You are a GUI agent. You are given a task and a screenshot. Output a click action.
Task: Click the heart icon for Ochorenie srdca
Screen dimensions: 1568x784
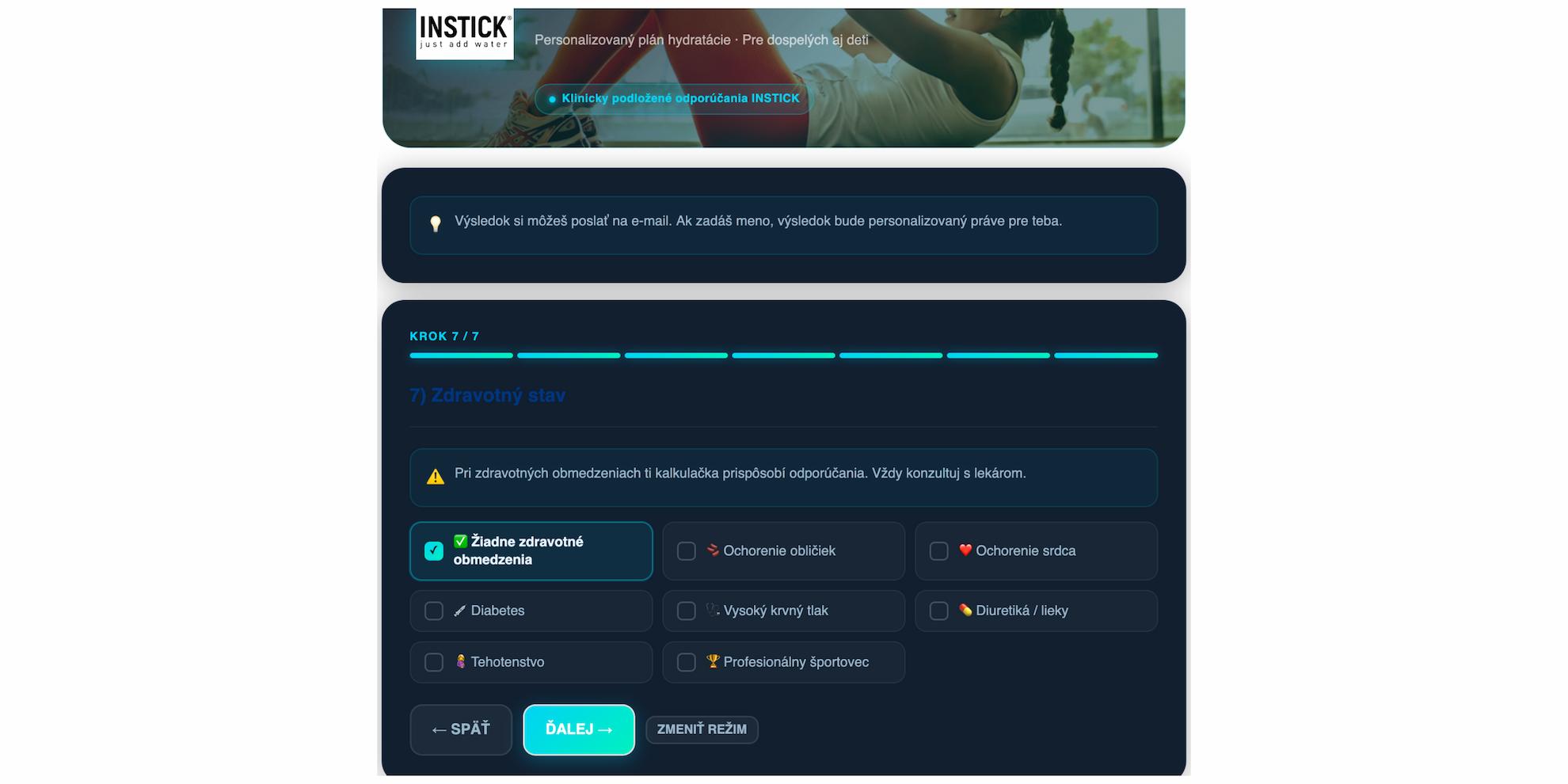(965, 550)
